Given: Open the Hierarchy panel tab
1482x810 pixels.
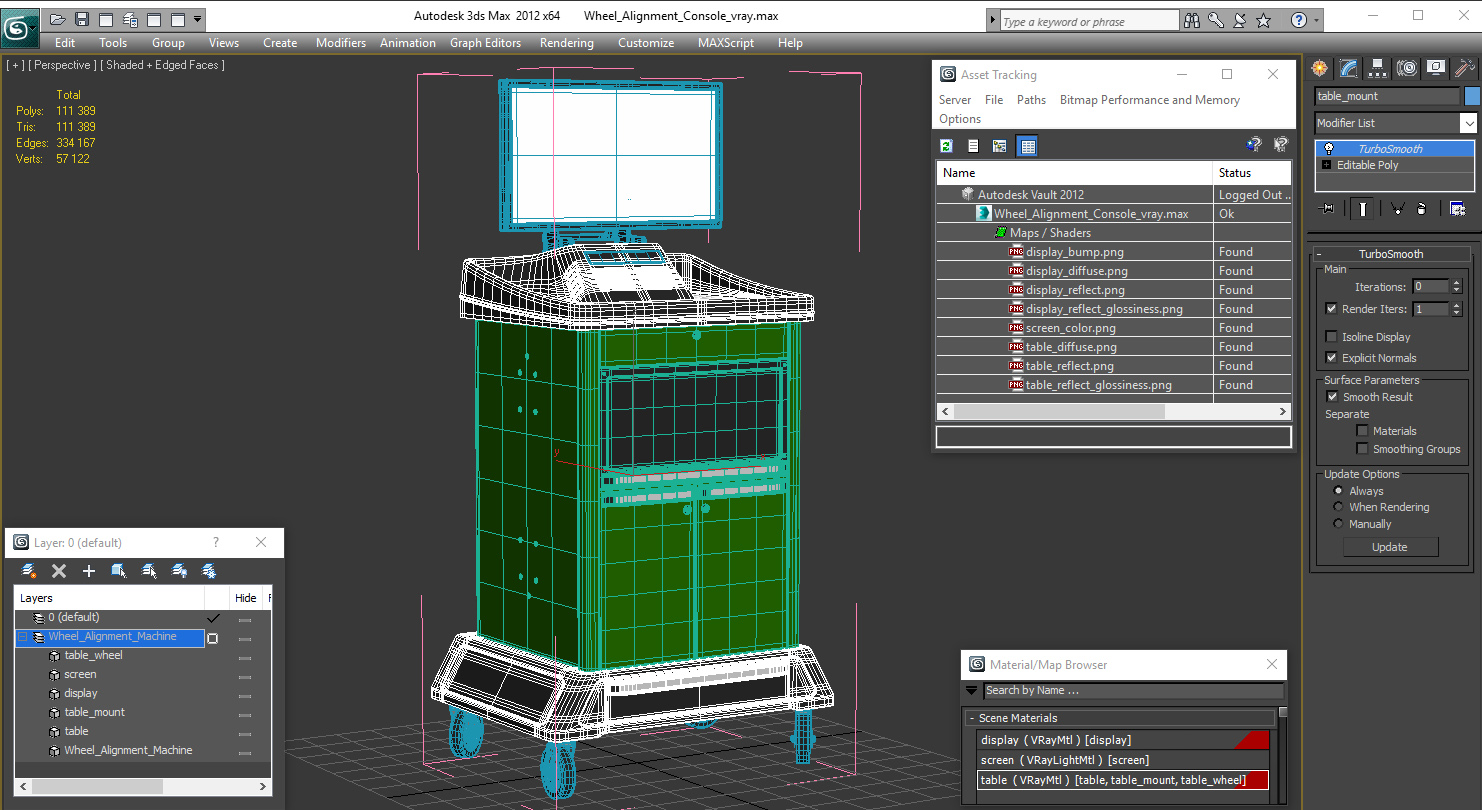Looking at the screenshot, I should pos(1378,68).
